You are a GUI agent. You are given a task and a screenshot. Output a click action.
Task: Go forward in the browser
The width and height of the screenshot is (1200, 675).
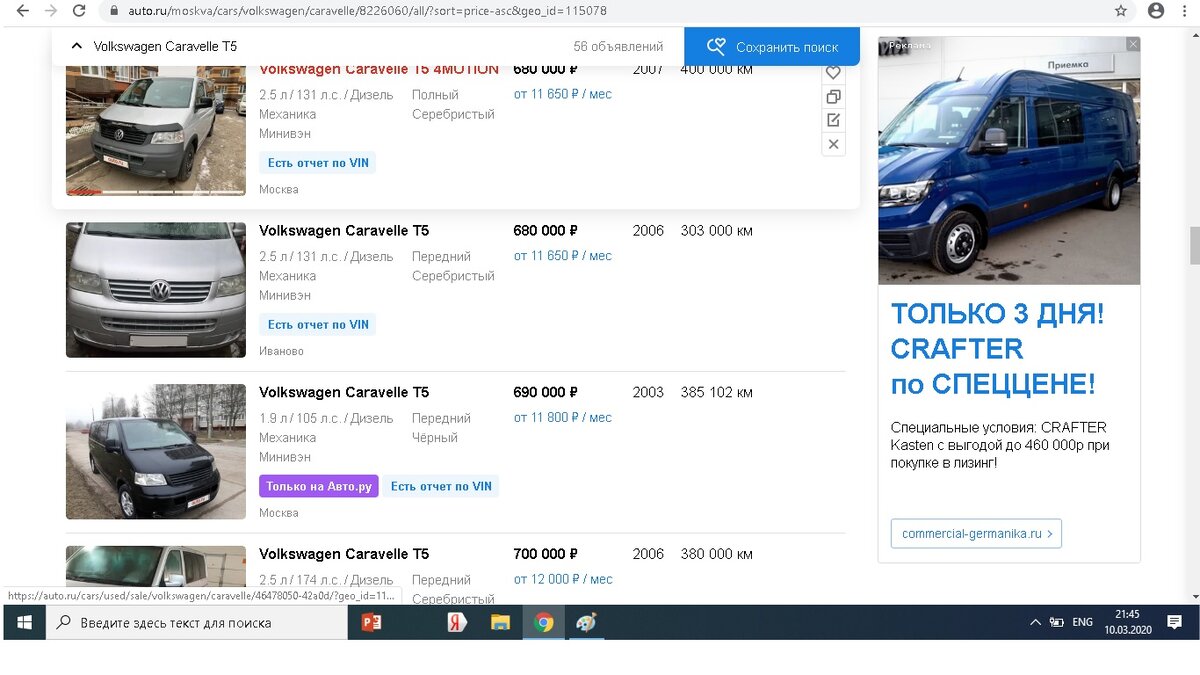[51, 11]
